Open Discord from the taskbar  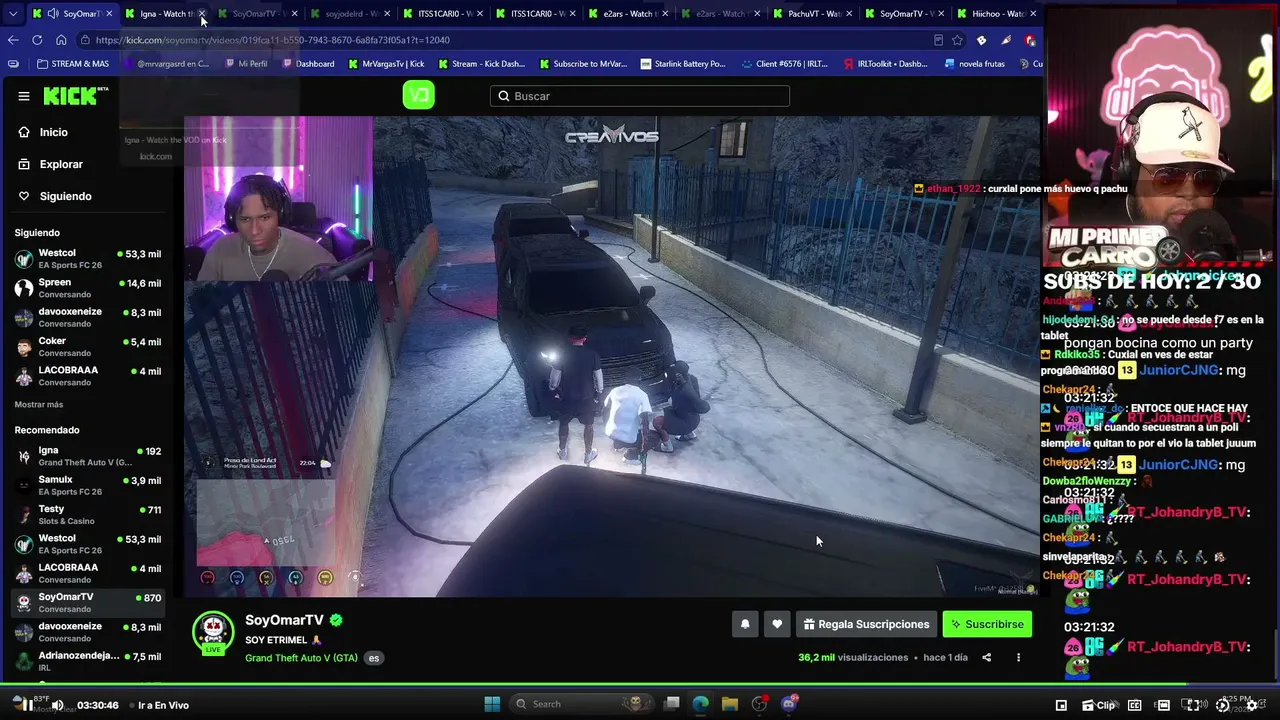click(x=789, y=704)
